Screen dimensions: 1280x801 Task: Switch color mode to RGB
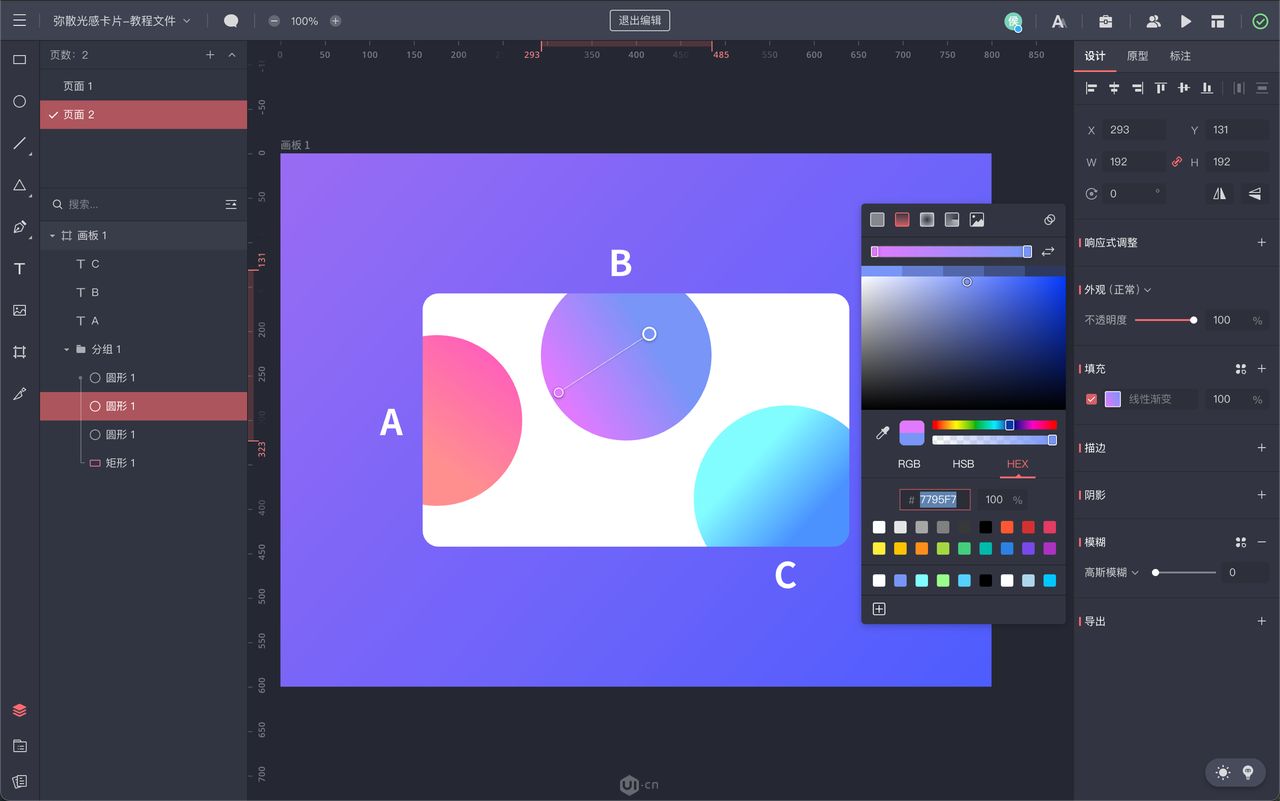point(909,464)
